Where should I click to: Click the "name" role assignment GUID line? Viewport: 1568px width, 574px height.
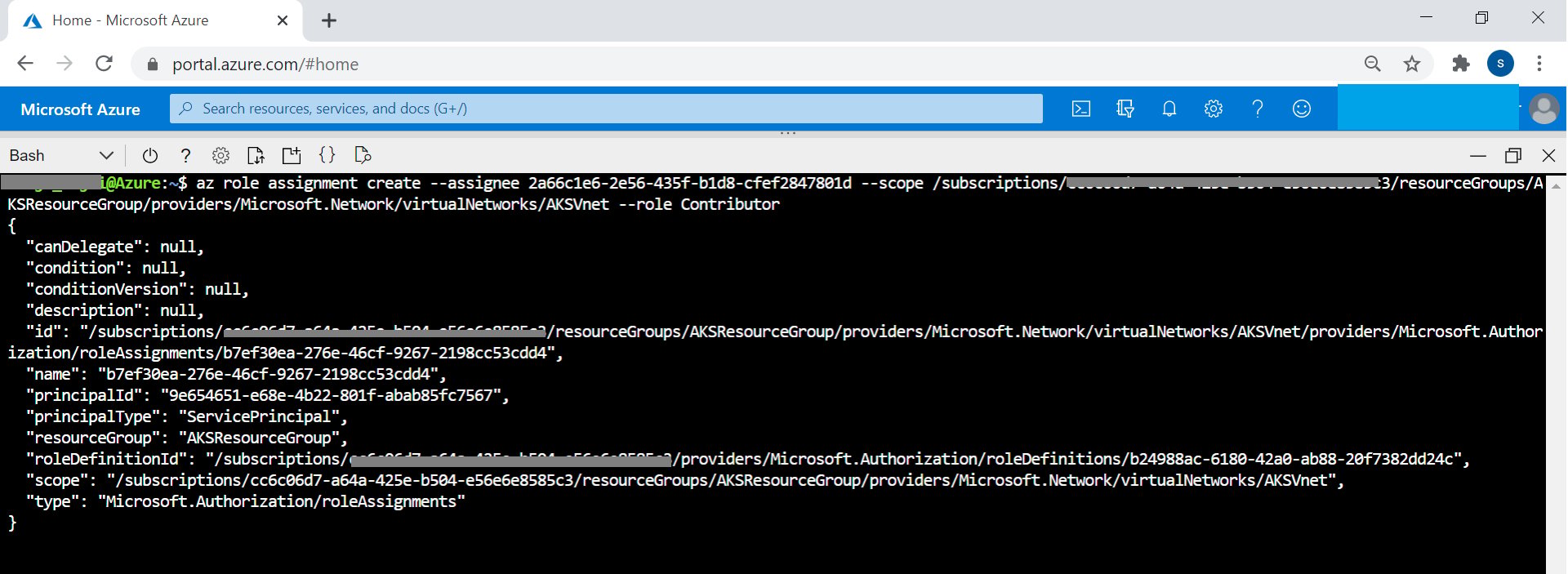coord(236,374)
